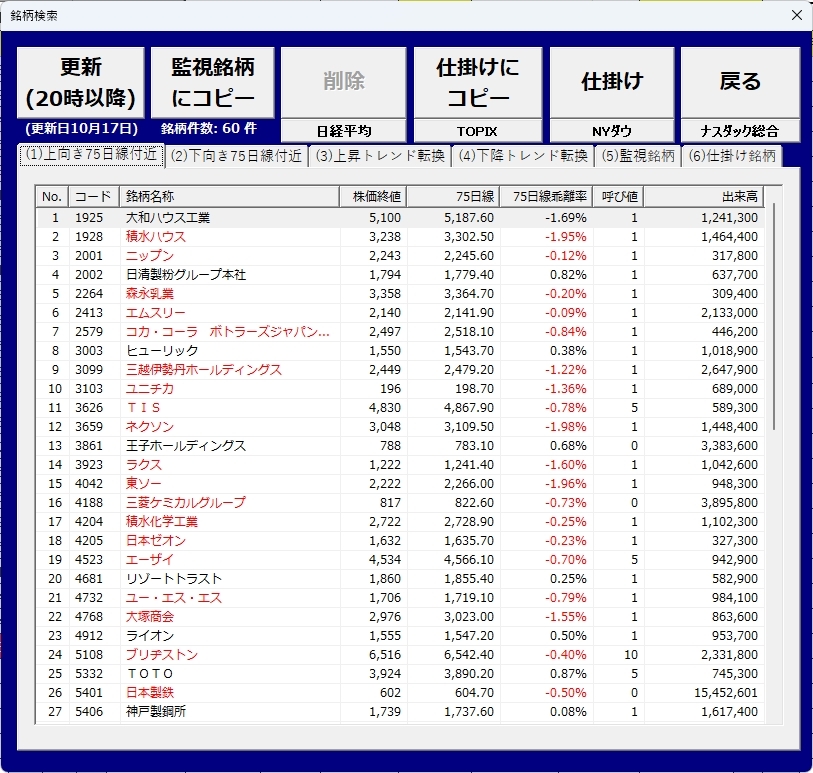The width and height of the screenshot is (813, 773).
Task: Click the 戻る button
Action: (x=740, y=83)
